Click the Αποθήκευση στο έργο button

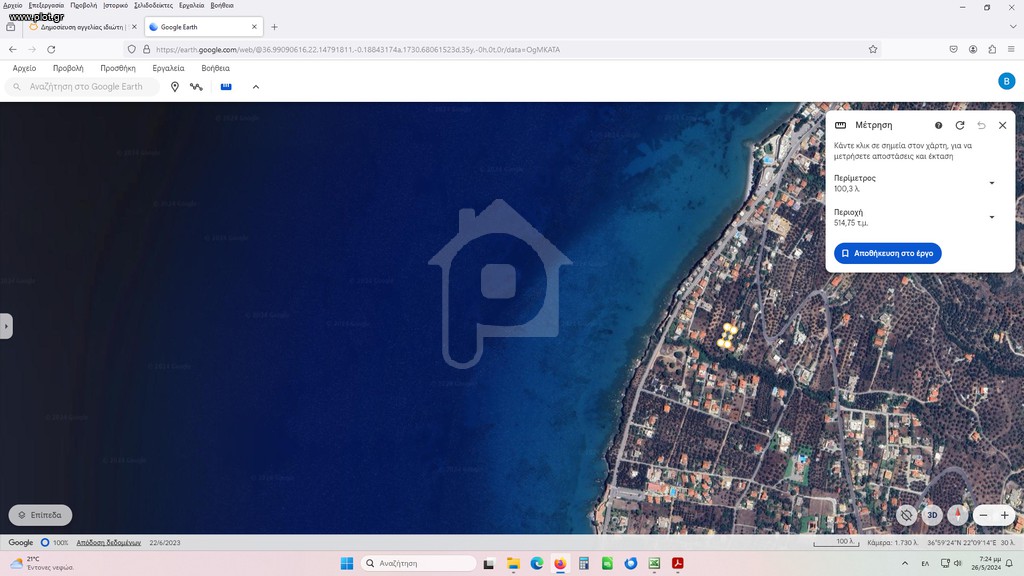888,253
